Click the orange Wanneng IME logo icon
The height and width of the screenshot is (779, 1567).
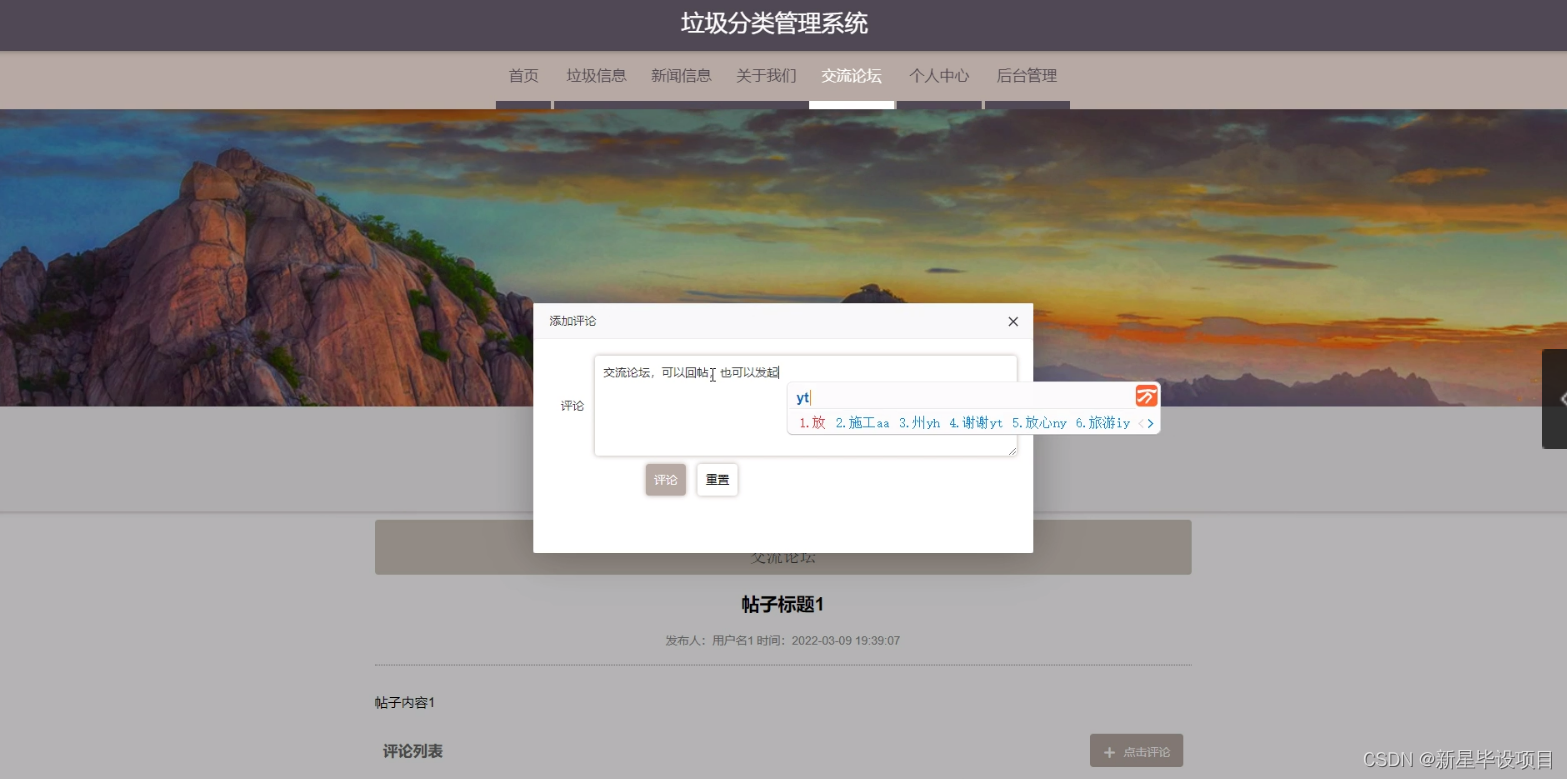pyautogui.click(x=1145, y=396)
